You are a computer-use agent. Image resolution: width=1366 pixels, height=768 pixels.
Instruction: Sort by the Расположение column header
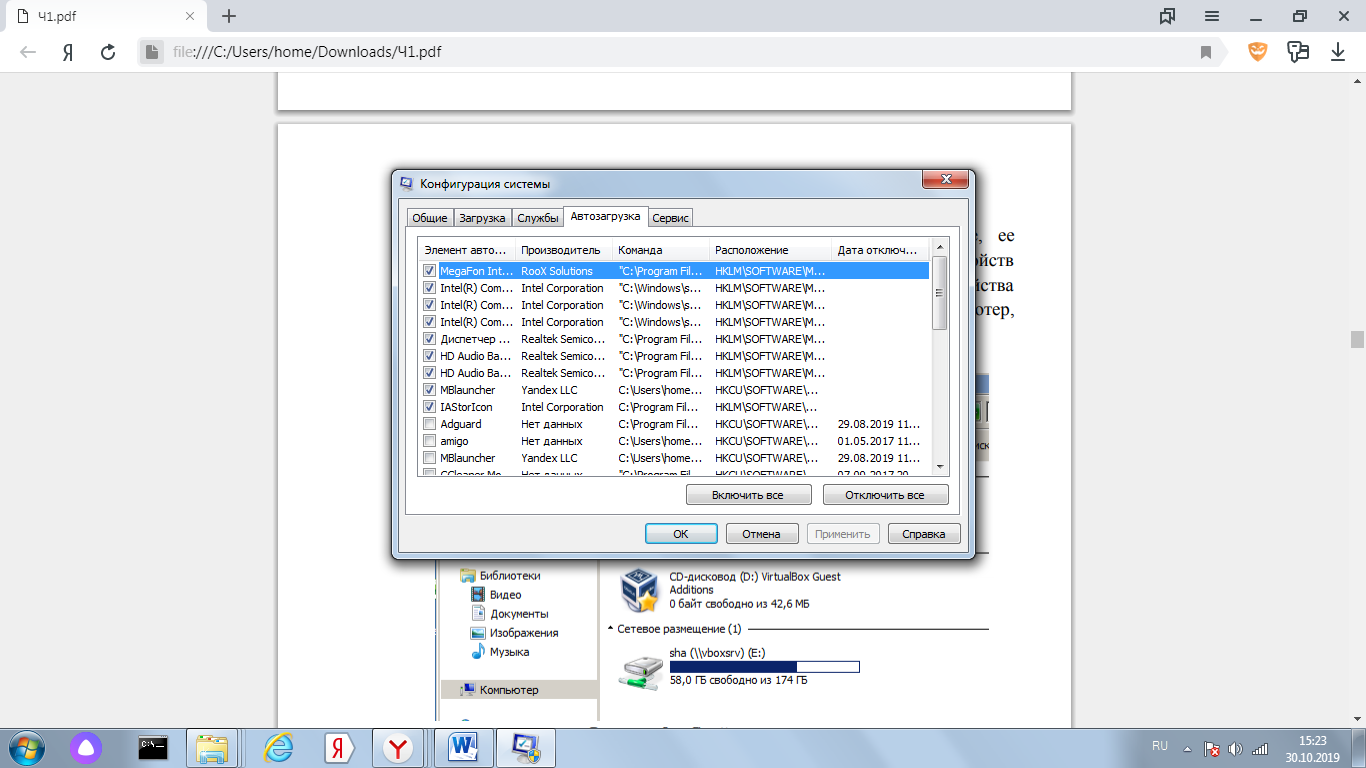coord(771,250)
